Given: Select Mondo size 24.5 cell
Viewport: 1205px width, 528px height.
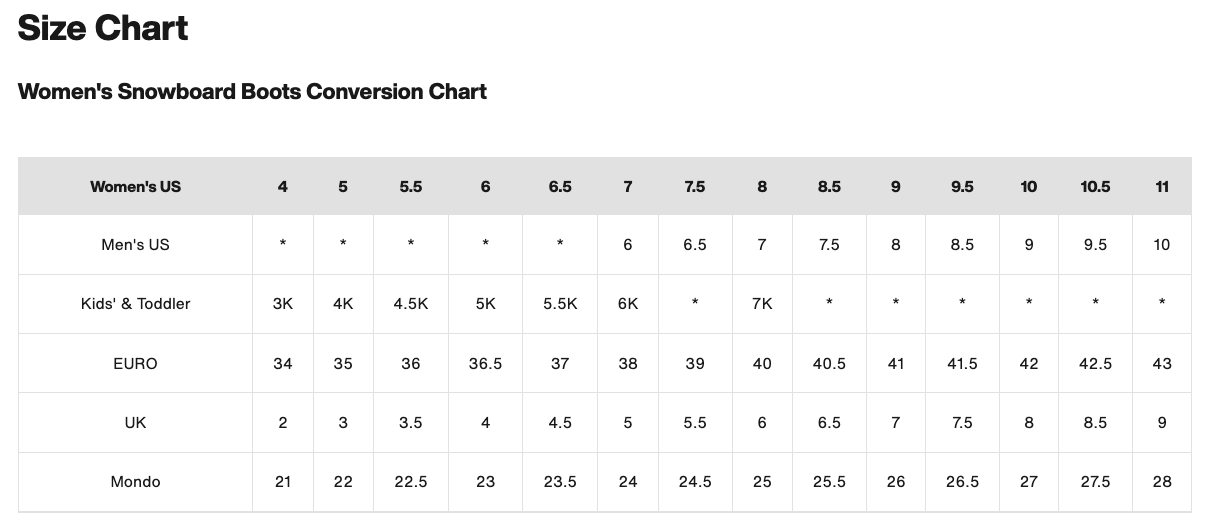Looking at the screenshot, I should click(695, 482).
